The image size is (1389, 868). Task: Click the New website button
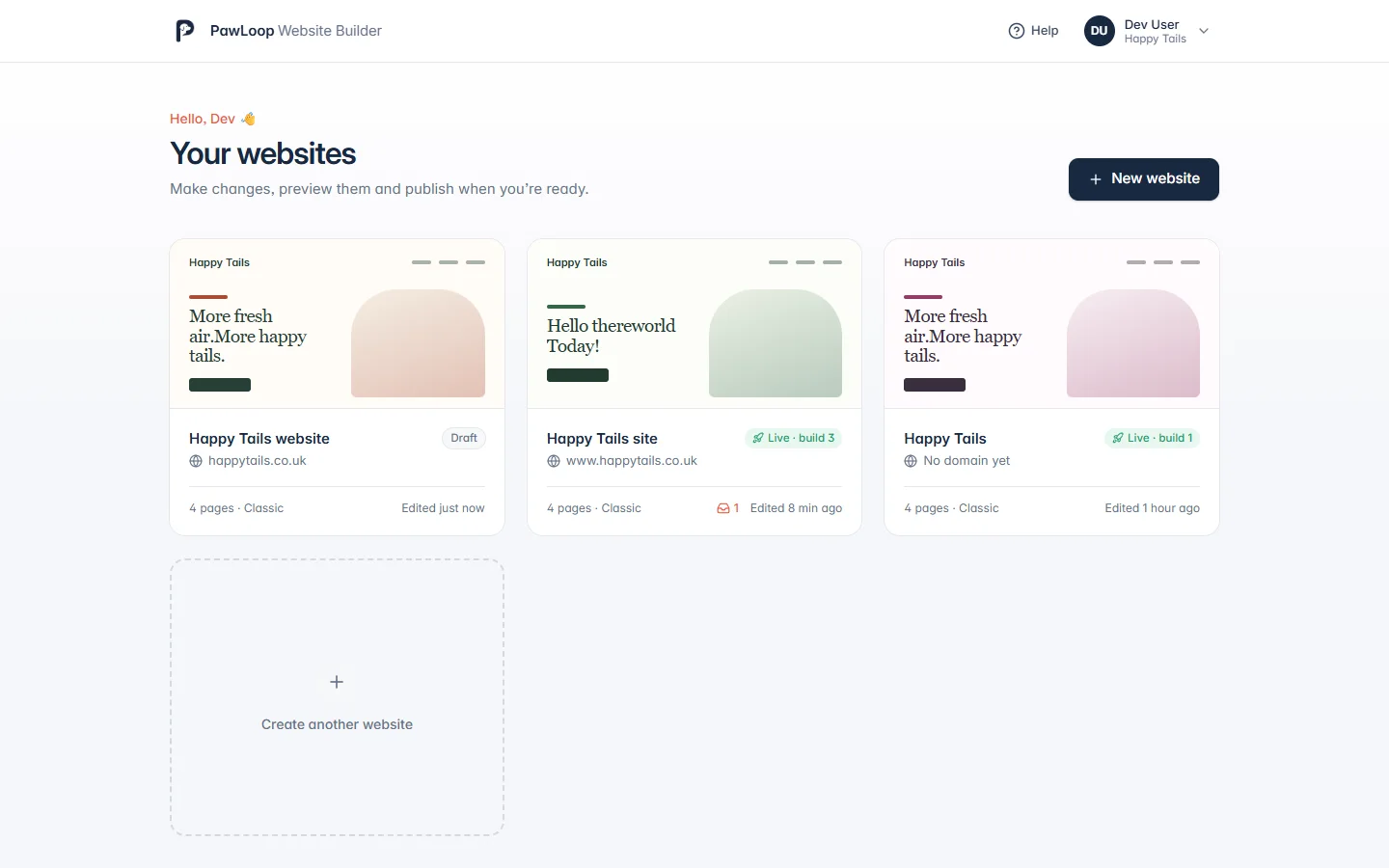pos(1143,179)
